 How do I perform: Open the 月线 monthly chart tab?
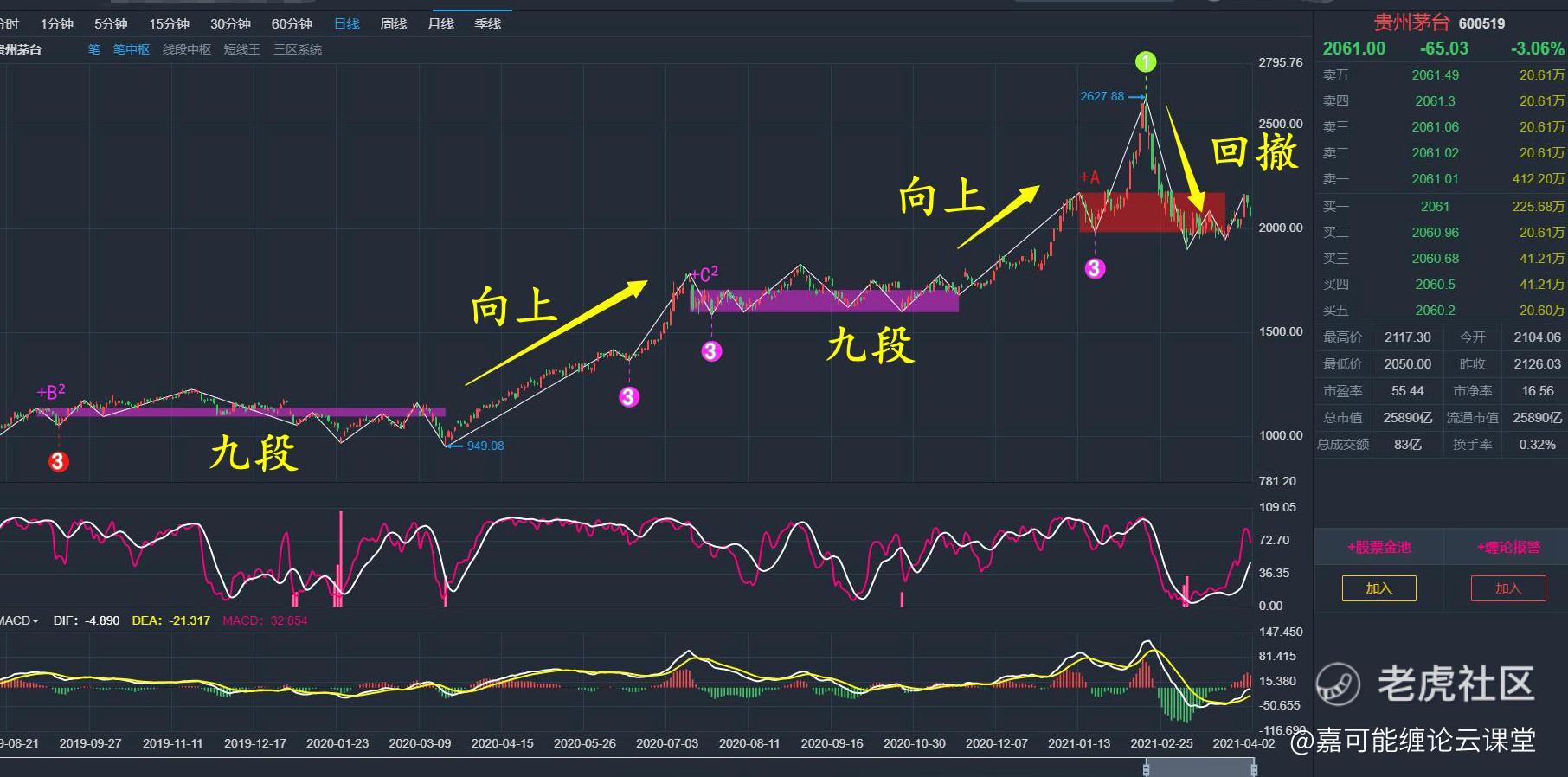click(x=440, y=24)
